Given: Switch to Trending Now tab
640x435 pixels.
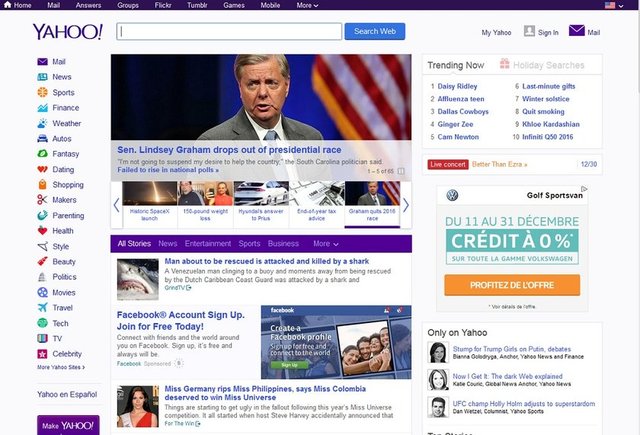Looking at the screenshot, I should click(x=456, y=65).
